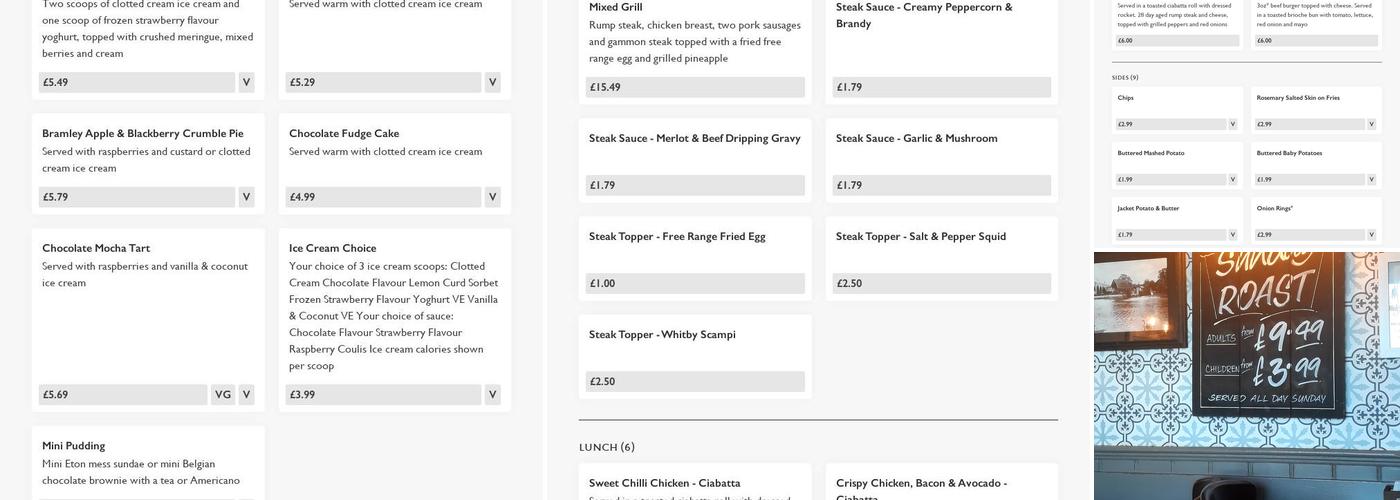Select the Sweet Chilli Chicken - Ciabatta item
Screen dimensions: 1400x500
[664, 483]
